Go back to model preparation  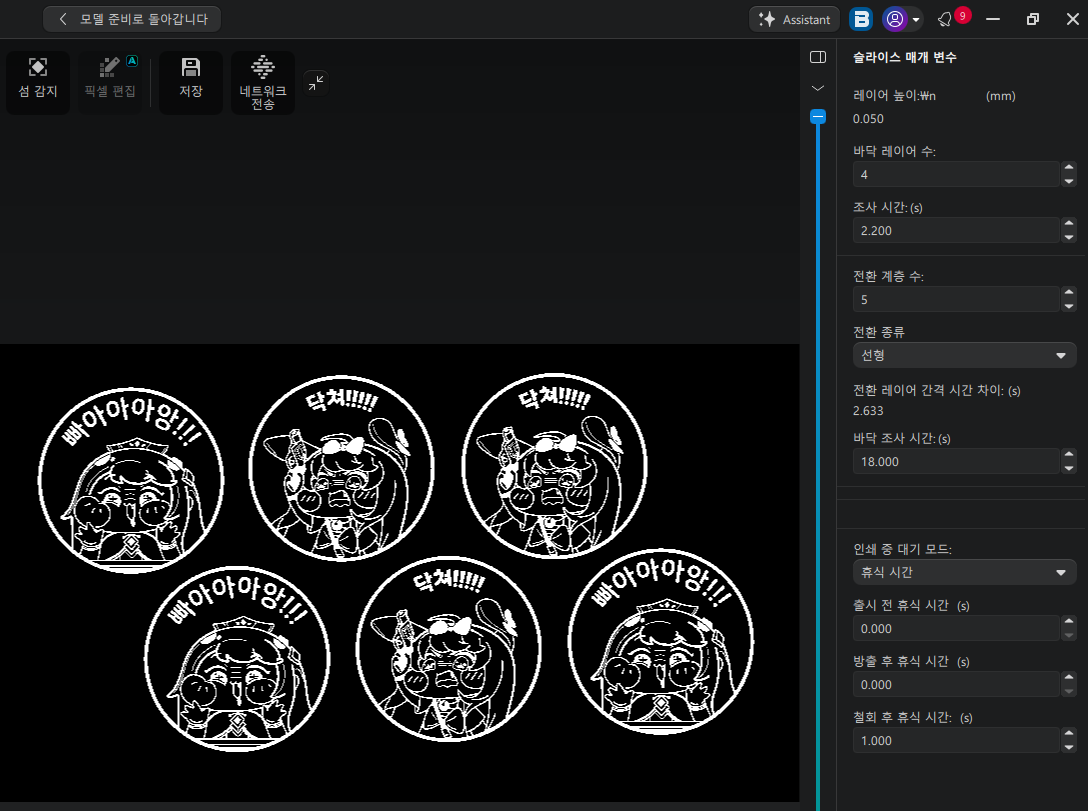(x=132, y=19)
